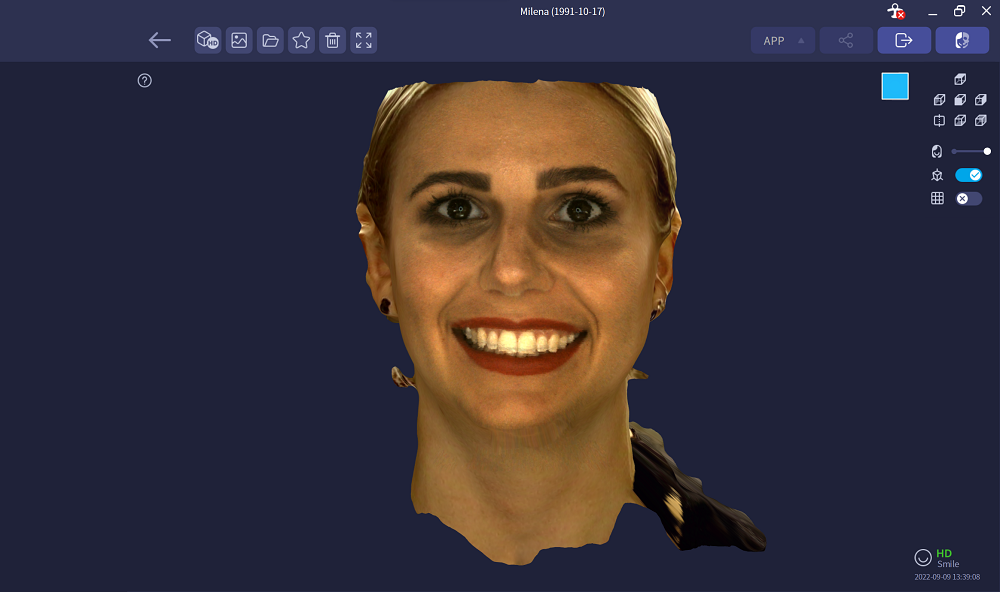The image size is (1000, 592).
Task: Open the face analysis mode button
Action: click(962, 40)
